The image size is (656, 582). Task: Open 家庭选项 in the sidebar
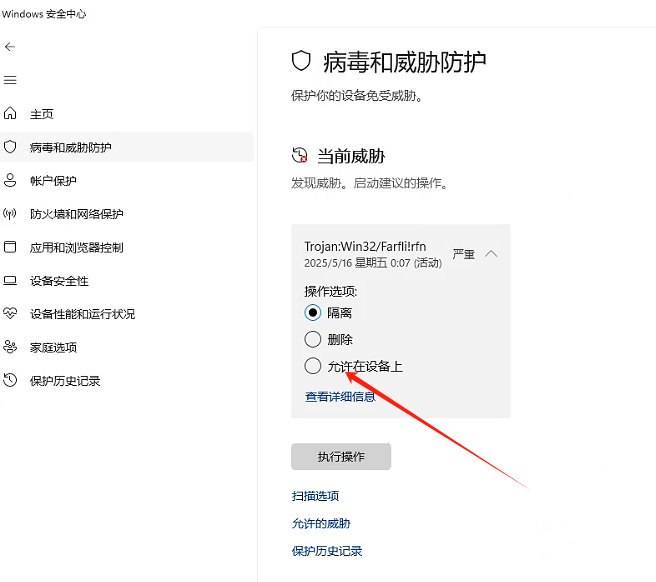pyautogui.click(x=53, y=347)
